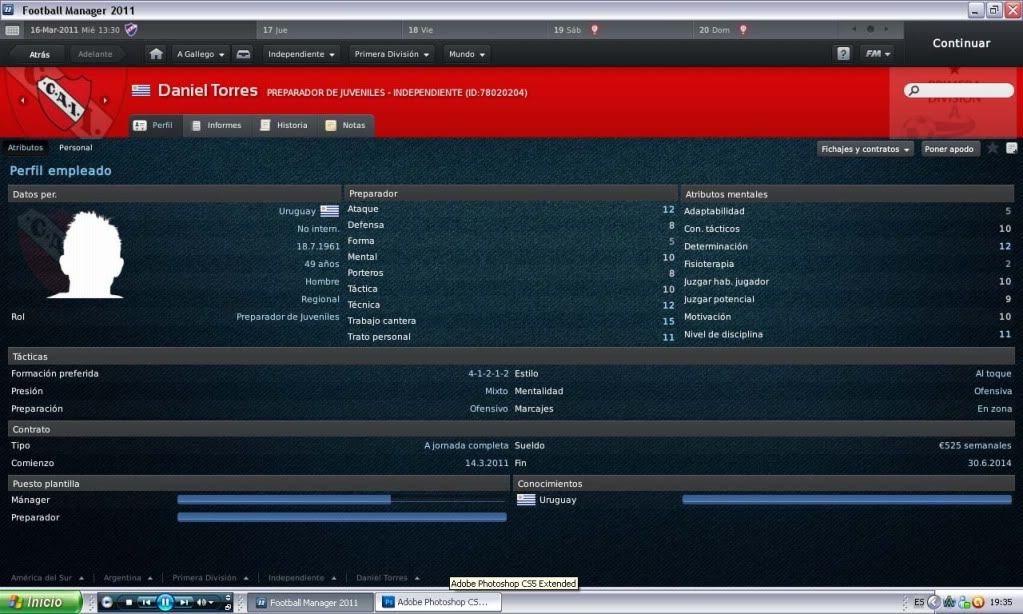Viewport: 1023px width, 614px height.
Task: Click the Trabajo cantera attribute row
Action: (511, 320)
